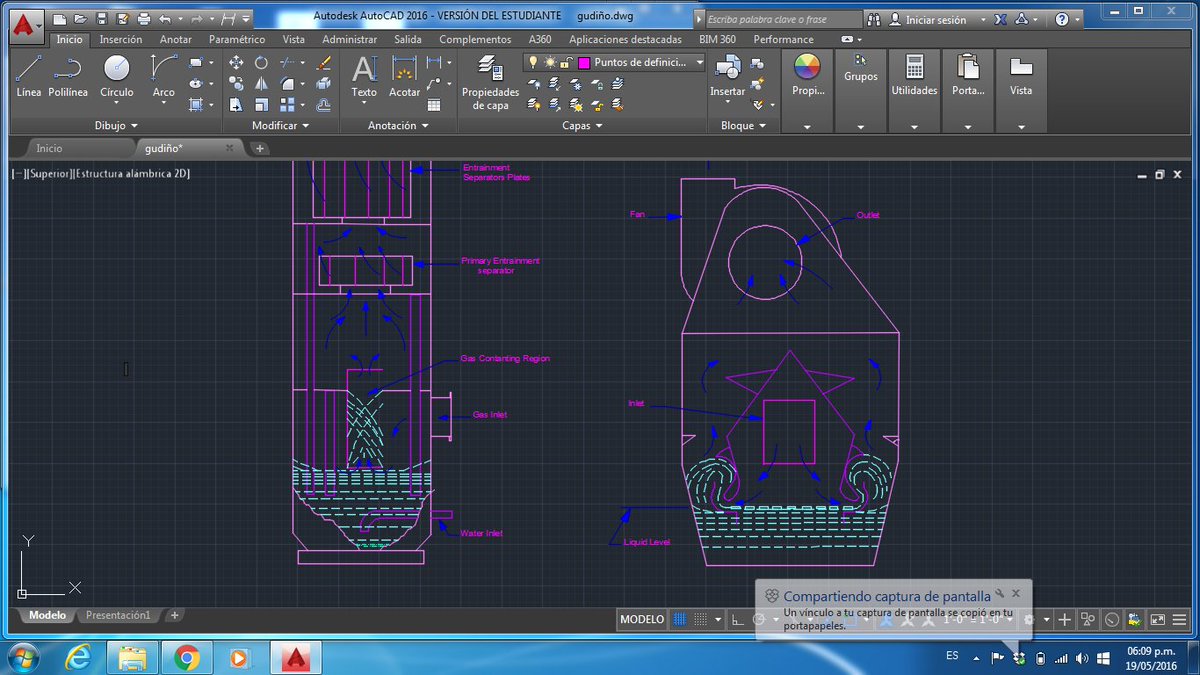Click the Iniciar sesión button
The width and height of the screenshot is (1200, 675).
(936, 19)
